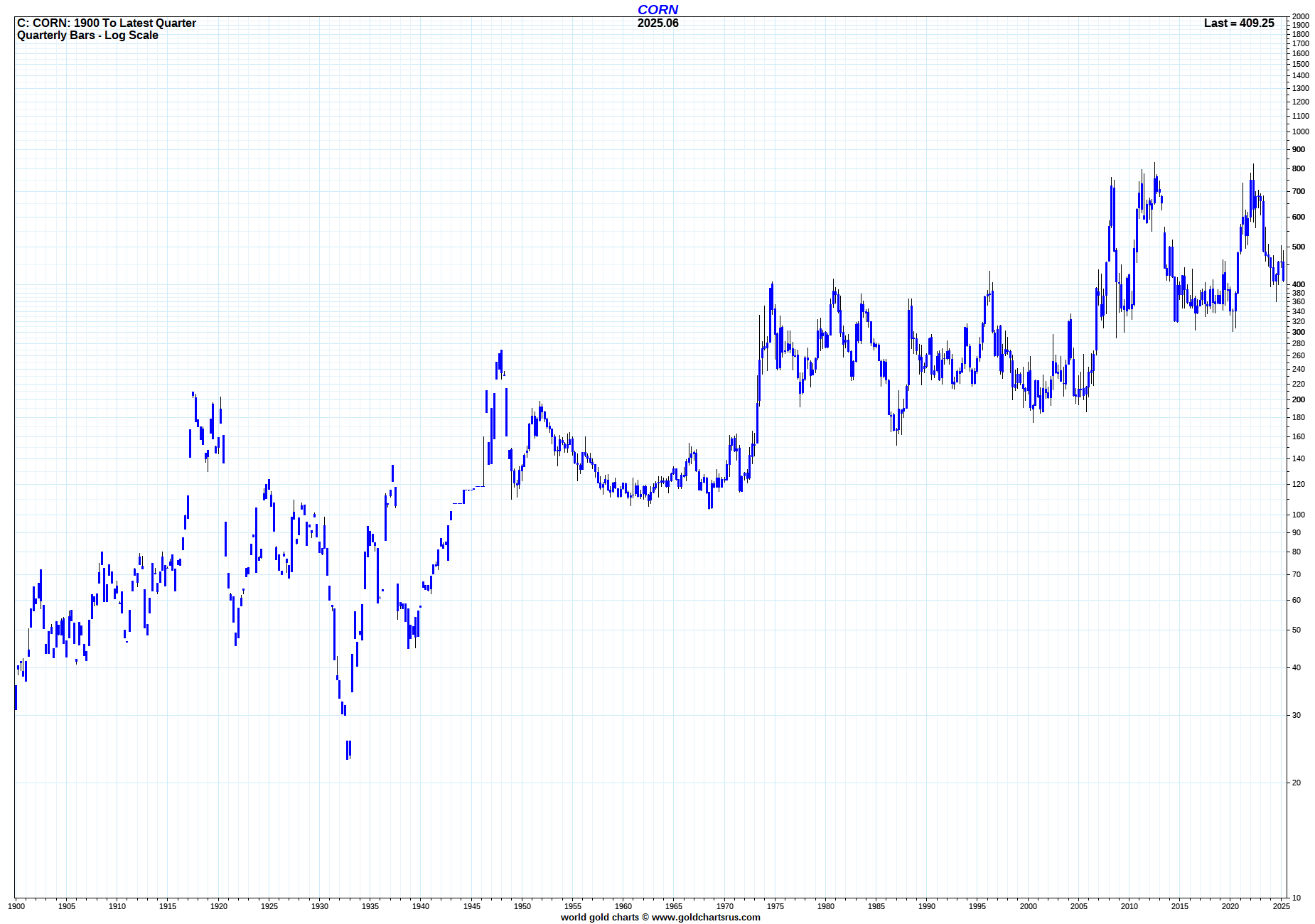This screenshot has height=924, width=1315.
Task: Click the 100 price axis label
Action: pyautogui.click(x=1299, y=515)
